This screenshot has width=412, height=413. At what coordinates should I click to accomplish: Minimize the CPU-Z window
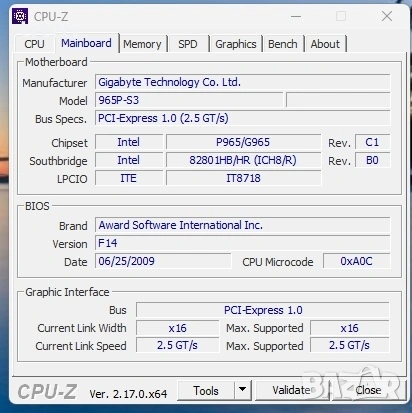point(296,16)
